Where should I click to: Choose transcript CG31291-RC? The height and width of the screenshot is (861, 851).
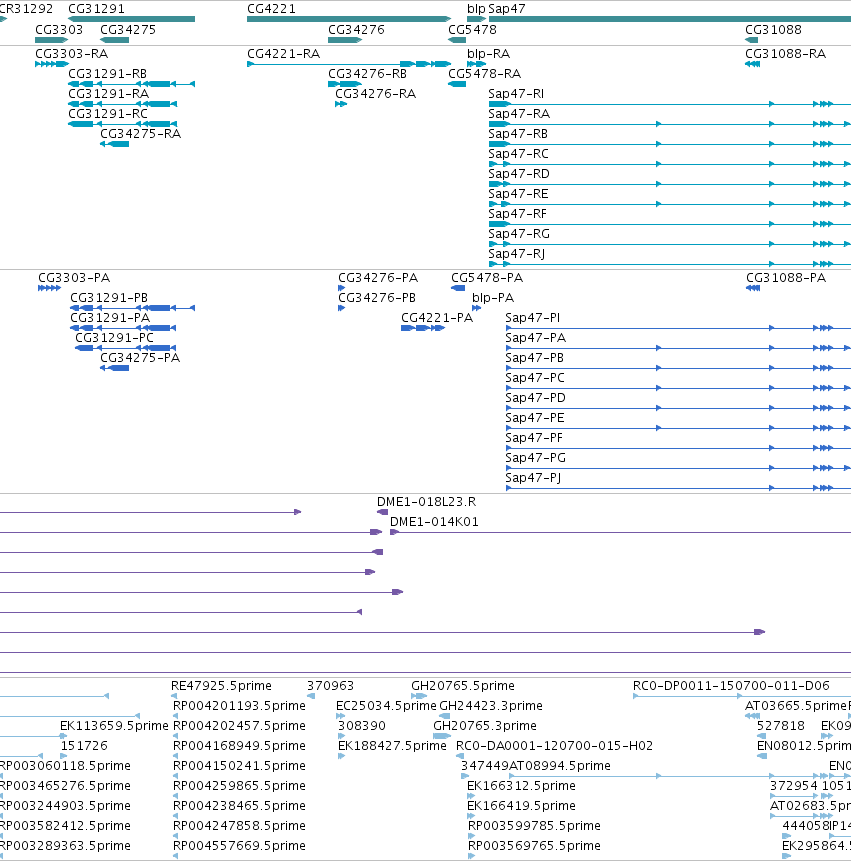pyautogui.click(x=108, y=114)
